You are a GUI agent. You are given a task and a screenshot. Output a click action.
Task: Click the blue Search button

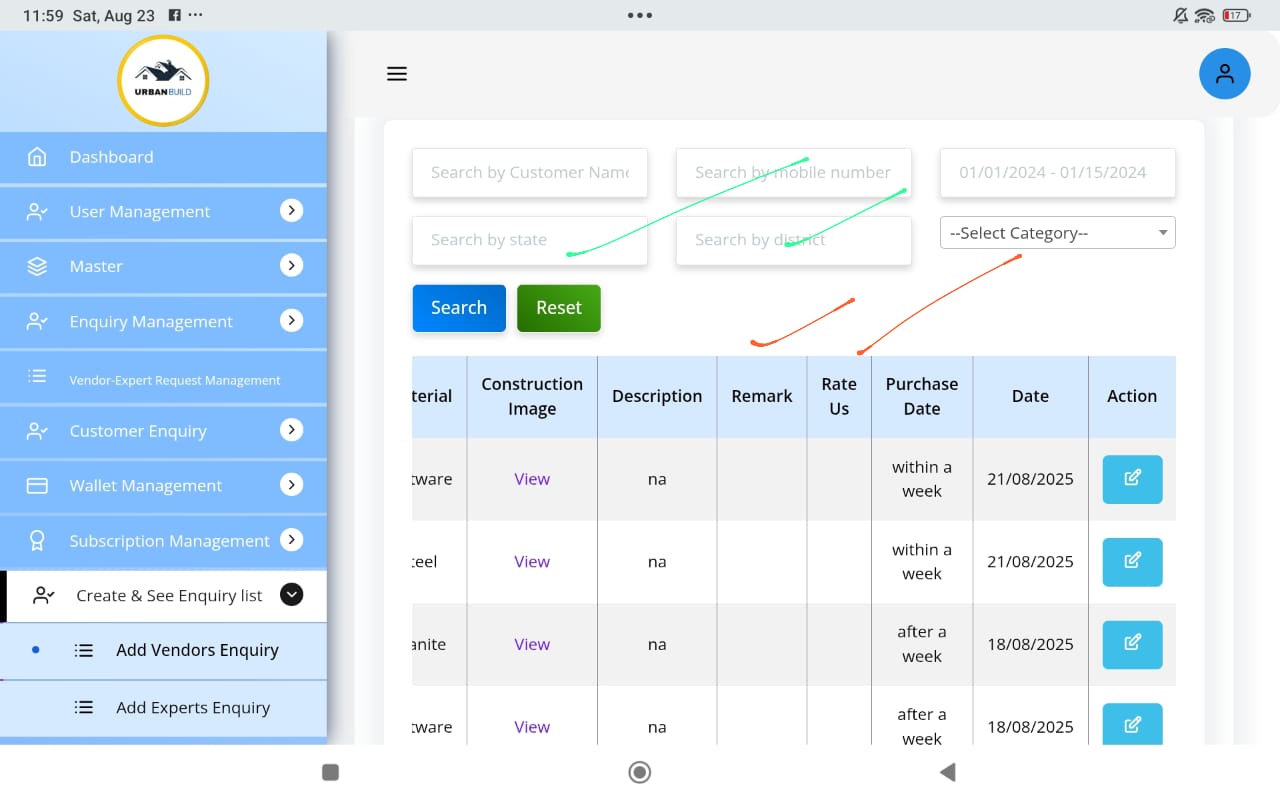tap(459, 308)
